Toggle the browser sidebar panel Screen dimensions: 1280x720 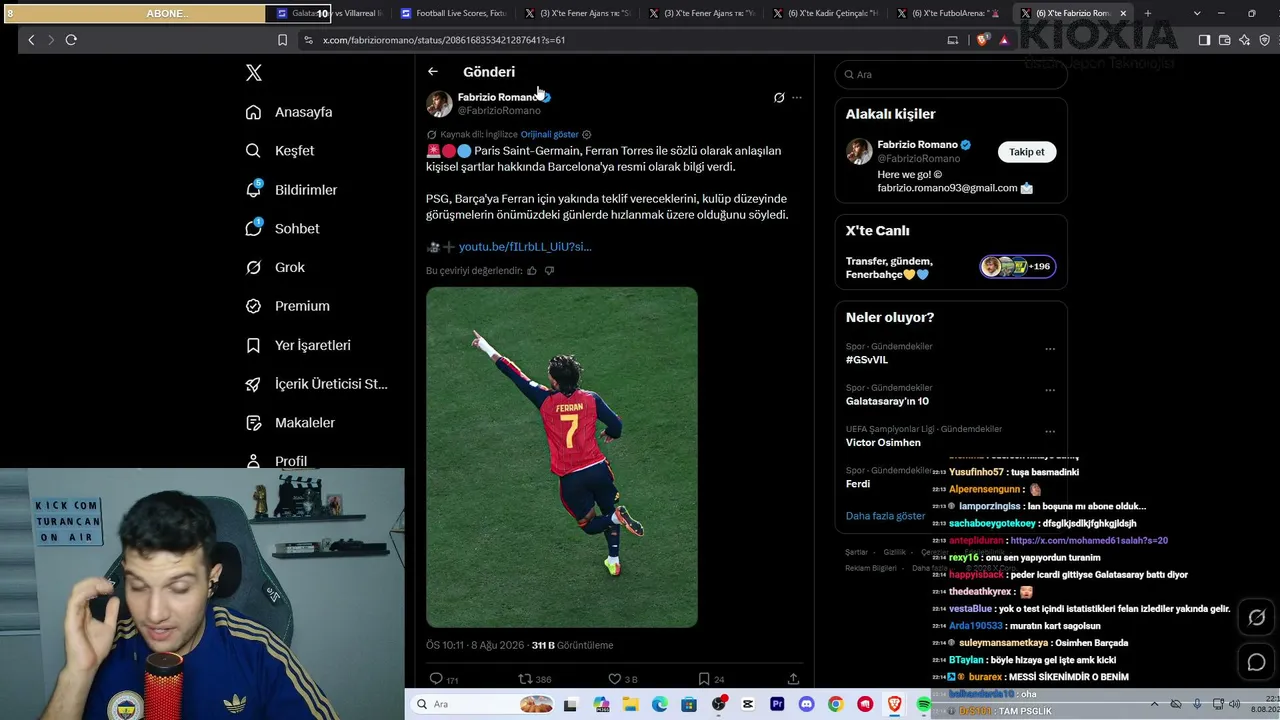[x=1204, y=40]
